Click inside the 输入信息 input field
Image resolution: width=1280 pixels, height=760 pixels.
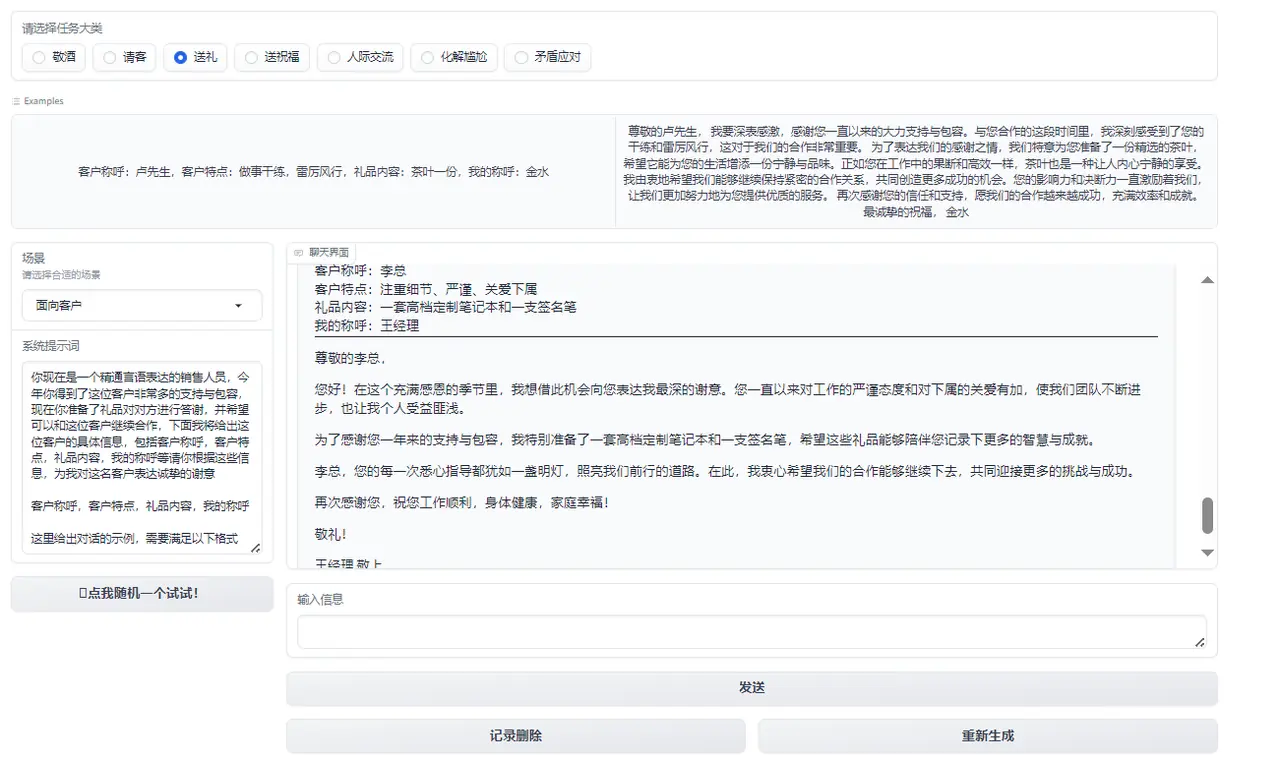click(x=751, y=633)
